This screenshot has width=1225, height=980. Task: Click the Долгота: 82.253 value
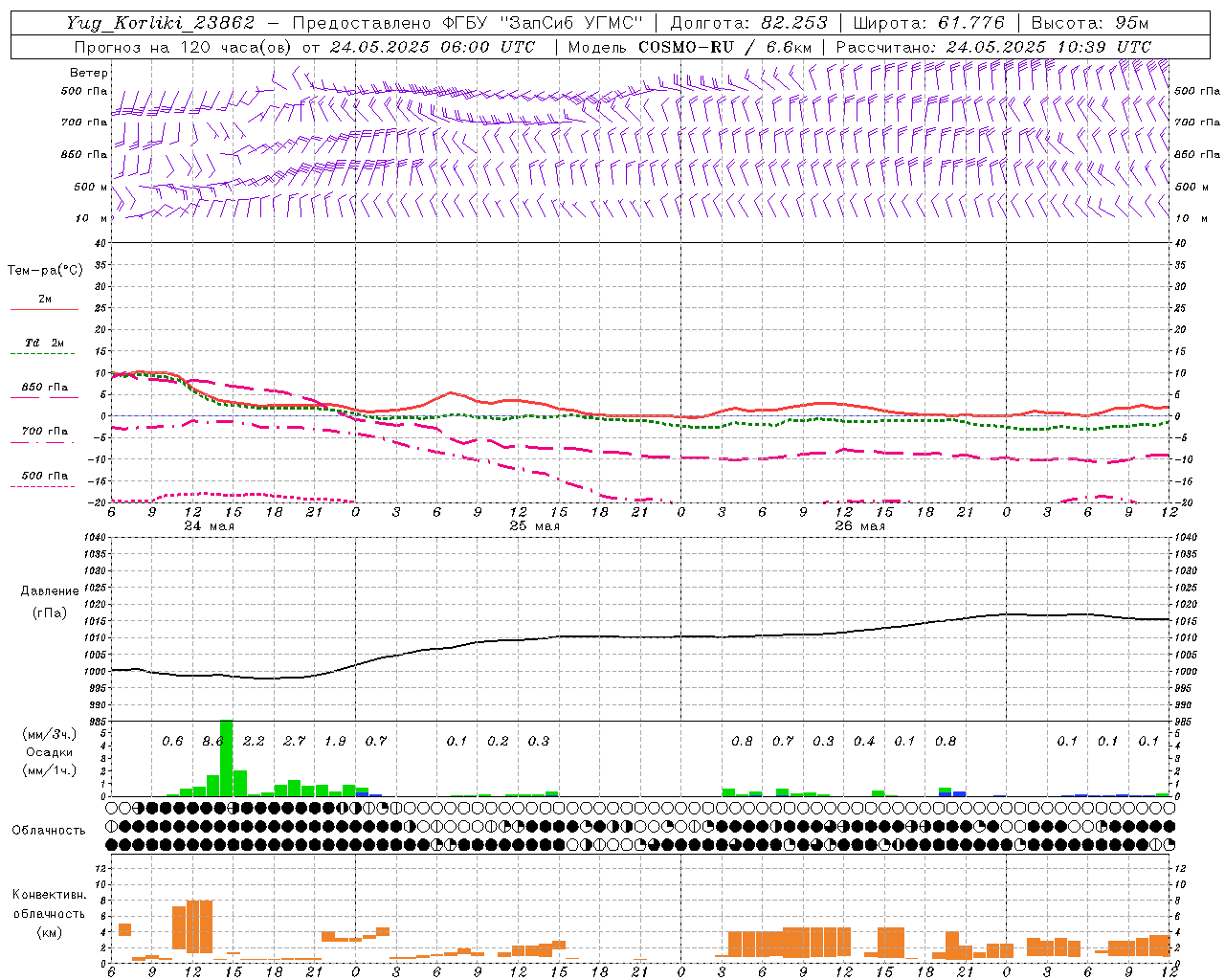pos(749,23)
